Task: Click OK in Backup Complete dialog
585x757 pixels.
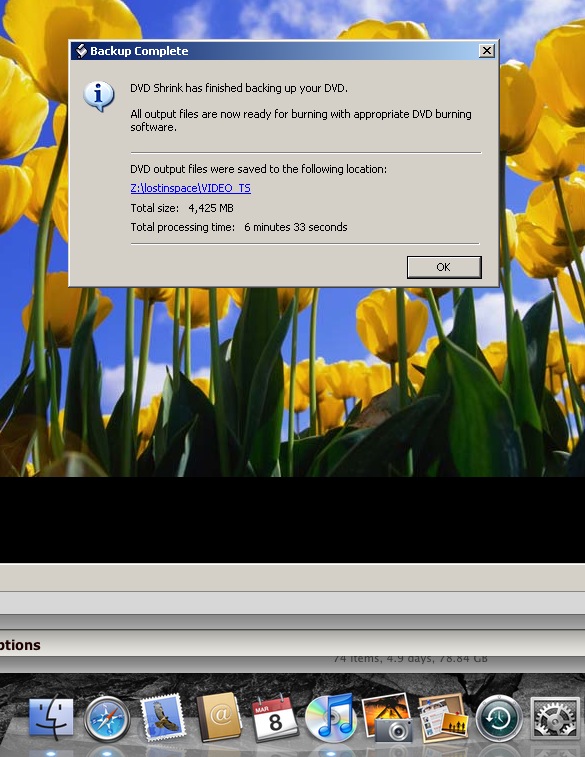Action: 444,267
